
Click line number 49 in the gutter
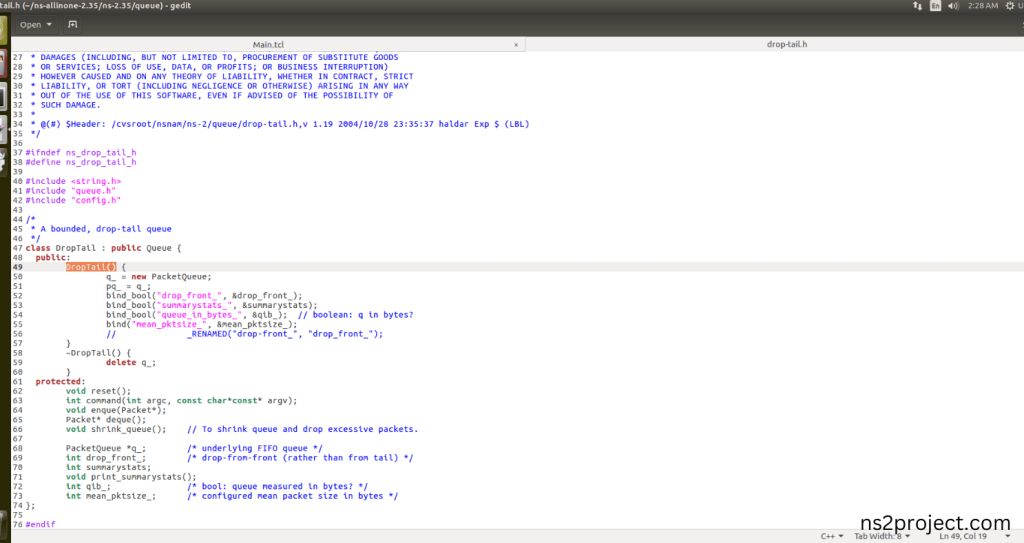pyautogui.click(x=18, y=267)
